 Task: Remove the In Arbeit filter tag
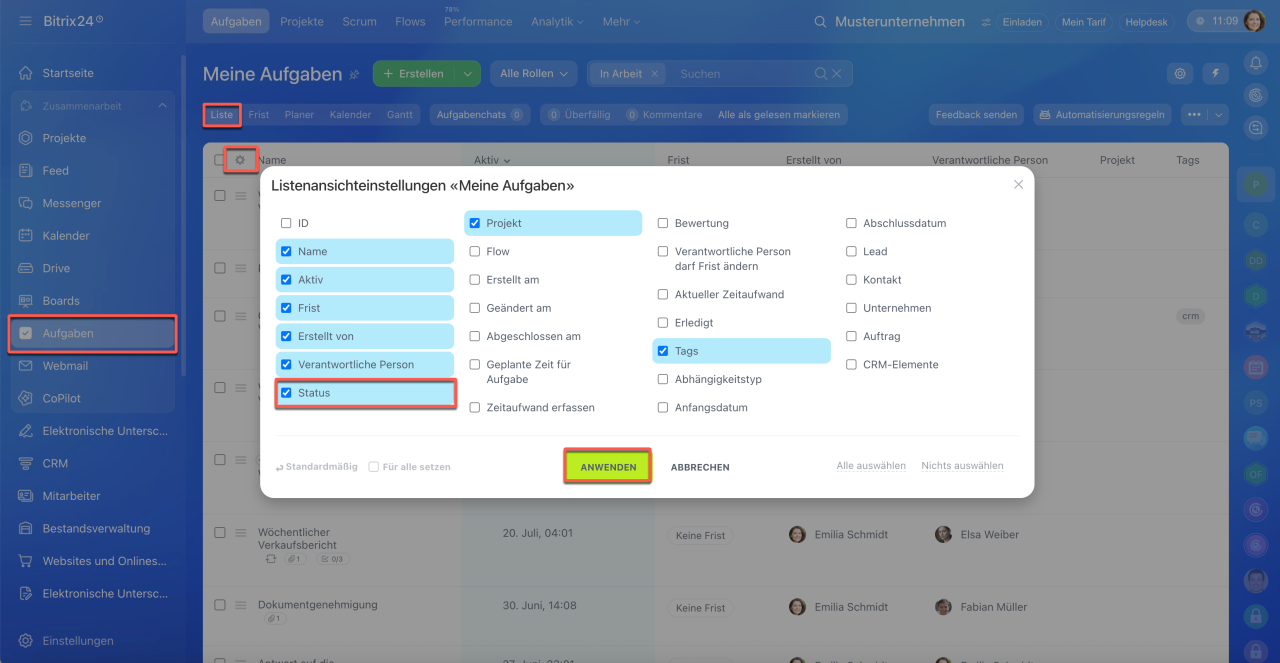[654, 74]
